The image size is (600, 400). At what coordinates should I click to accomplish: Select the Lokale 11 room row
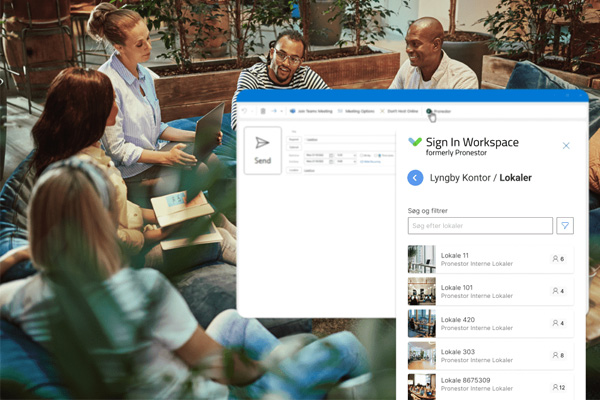click(491, 259)
